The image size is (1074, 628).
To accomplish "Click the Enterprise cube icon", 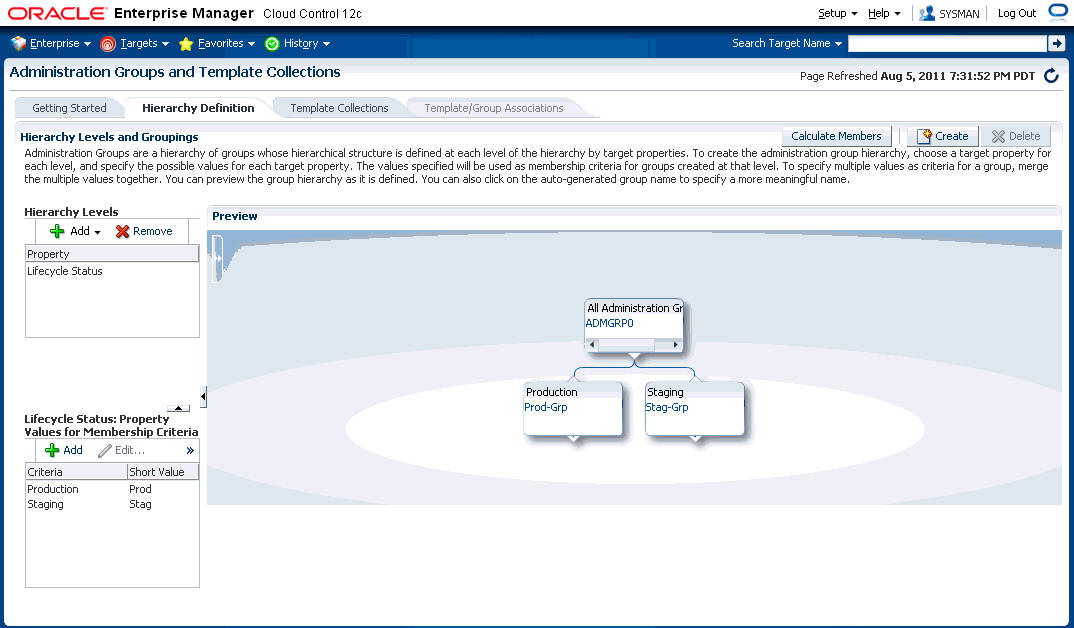I will click(x=18, y=43).
